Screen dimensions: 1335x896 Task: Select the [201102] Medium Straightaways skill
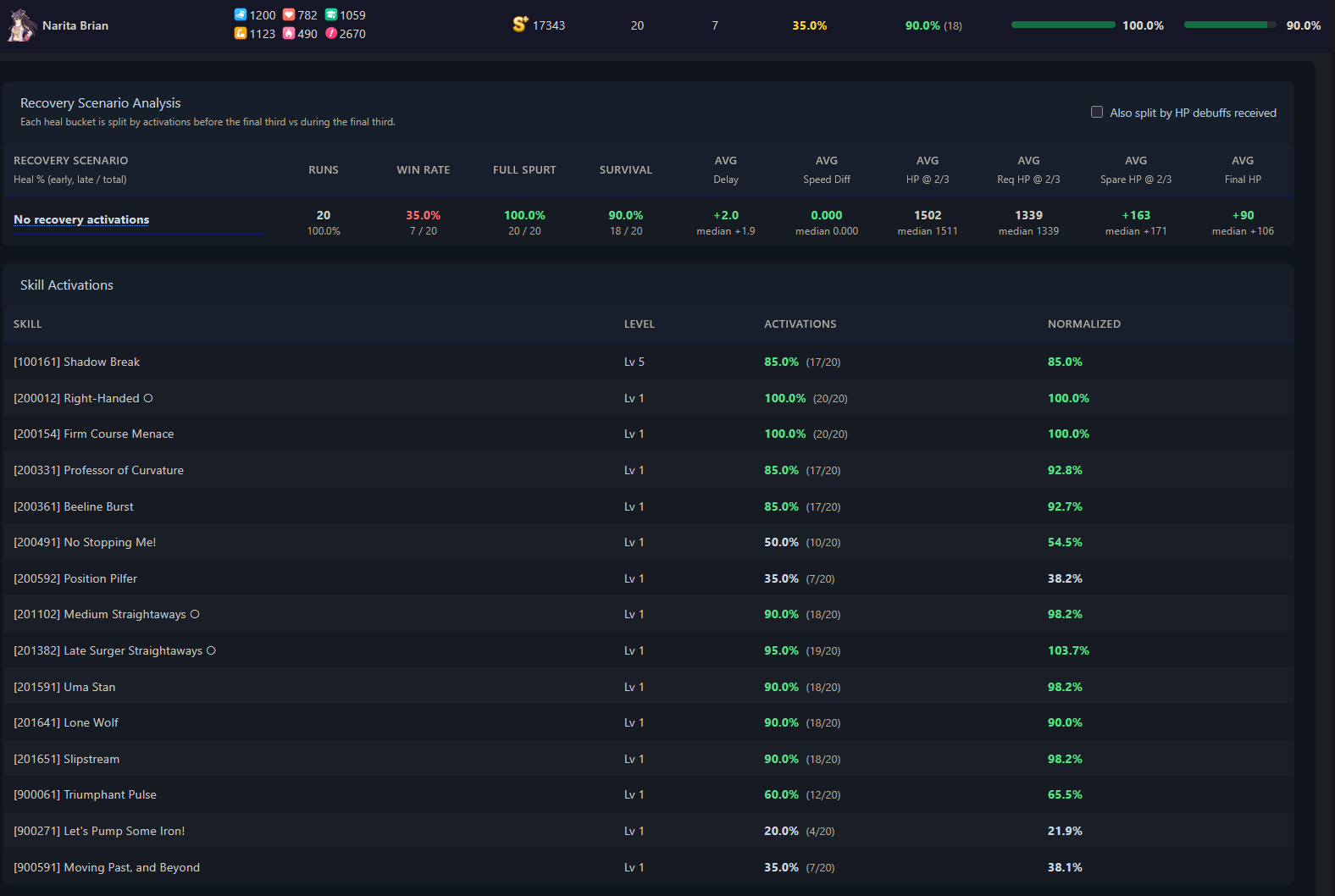click(x=648, y=614)
